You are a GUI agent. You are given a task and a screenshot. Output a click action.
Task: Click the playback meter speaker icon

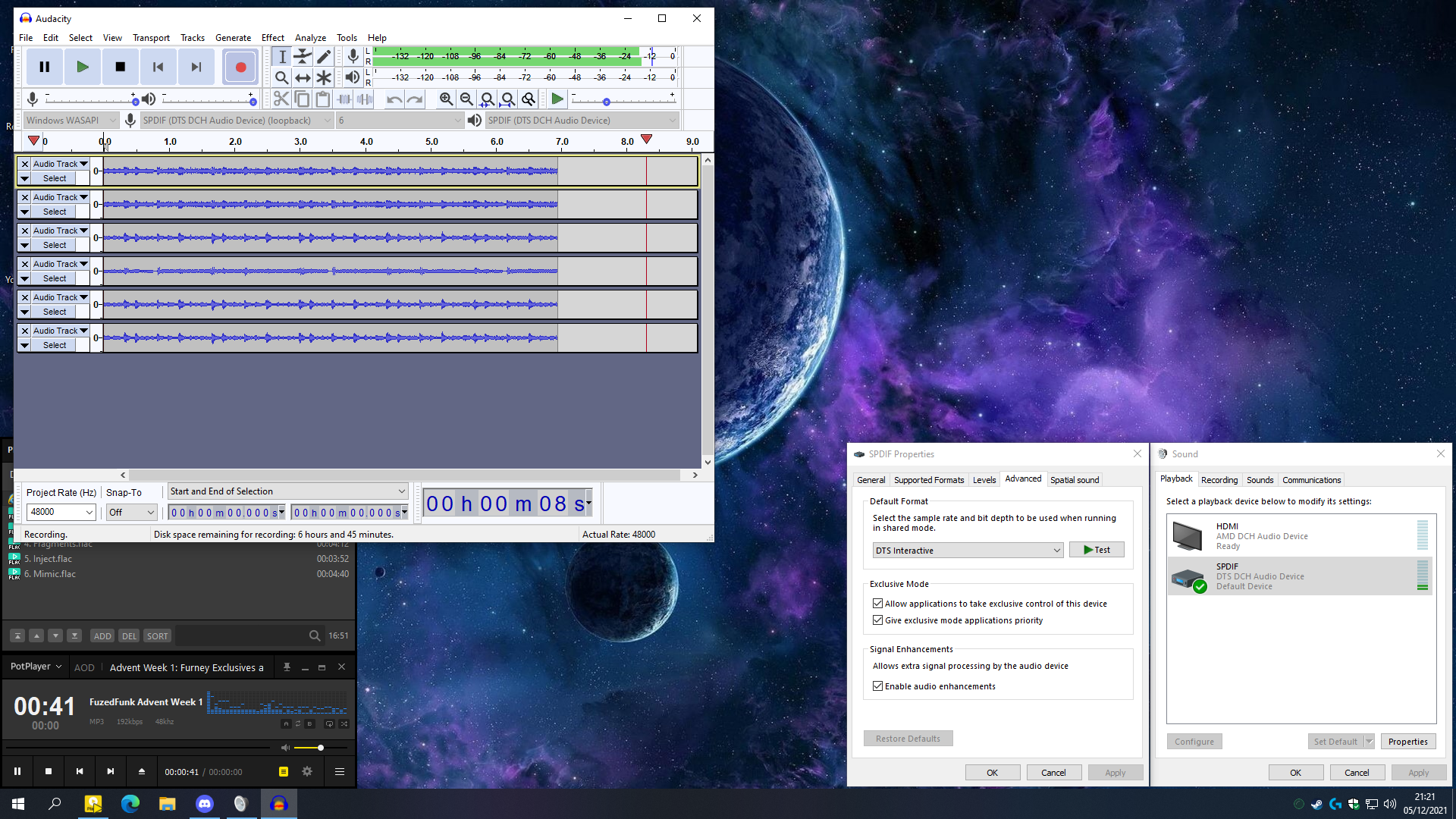coord(353,77)
